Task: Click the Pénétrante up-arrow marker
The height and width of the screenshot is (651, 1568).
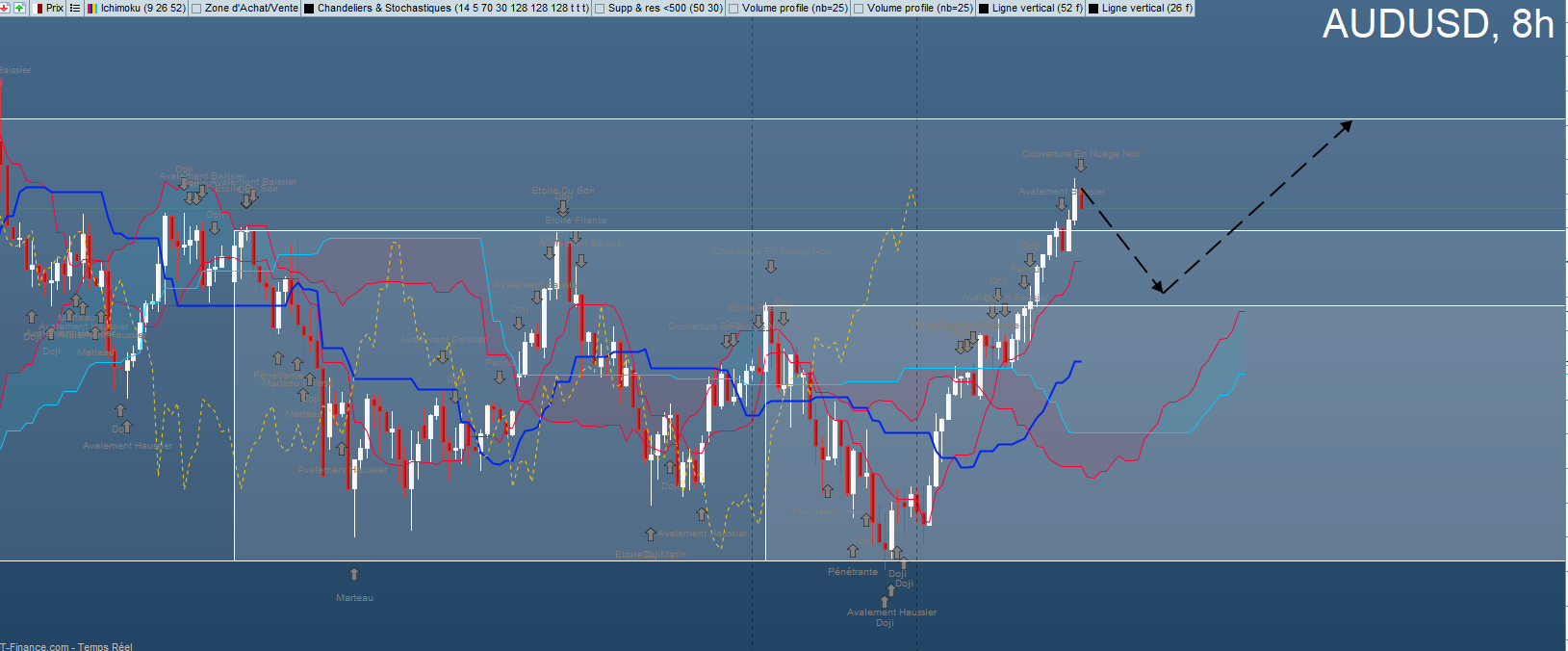Action: coord(853,551)
